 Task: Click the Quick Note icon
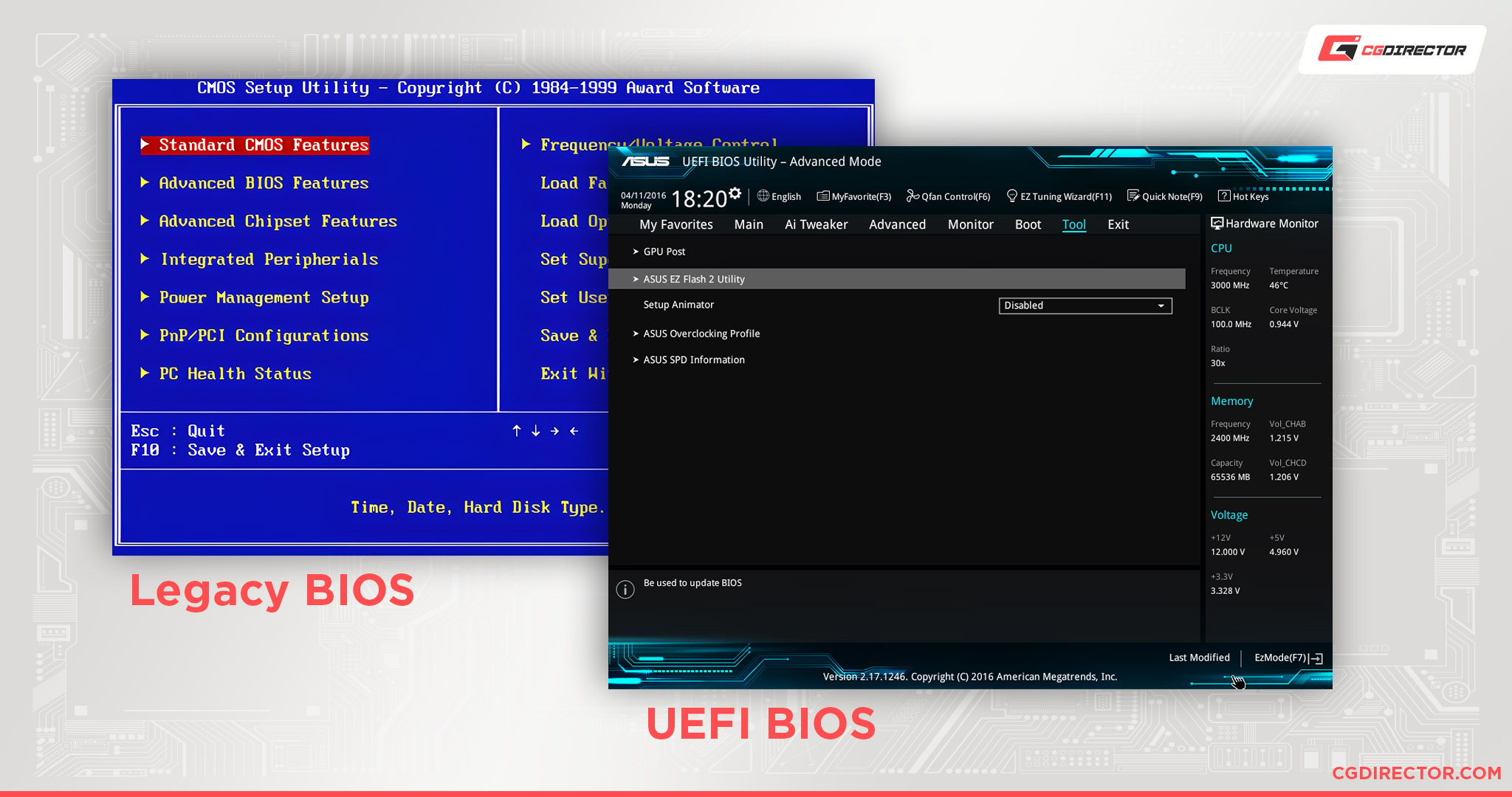[1131, 196]
